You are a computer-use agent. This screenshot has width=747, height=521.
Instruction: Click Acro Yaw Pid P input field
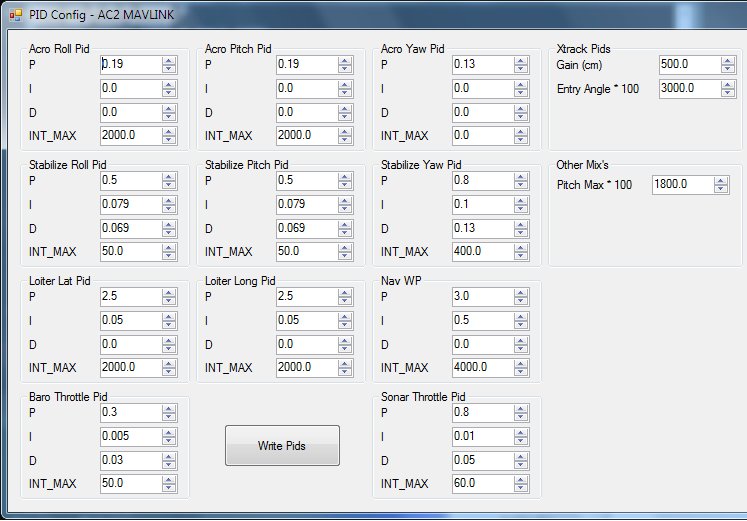click(x=480, y=64)
